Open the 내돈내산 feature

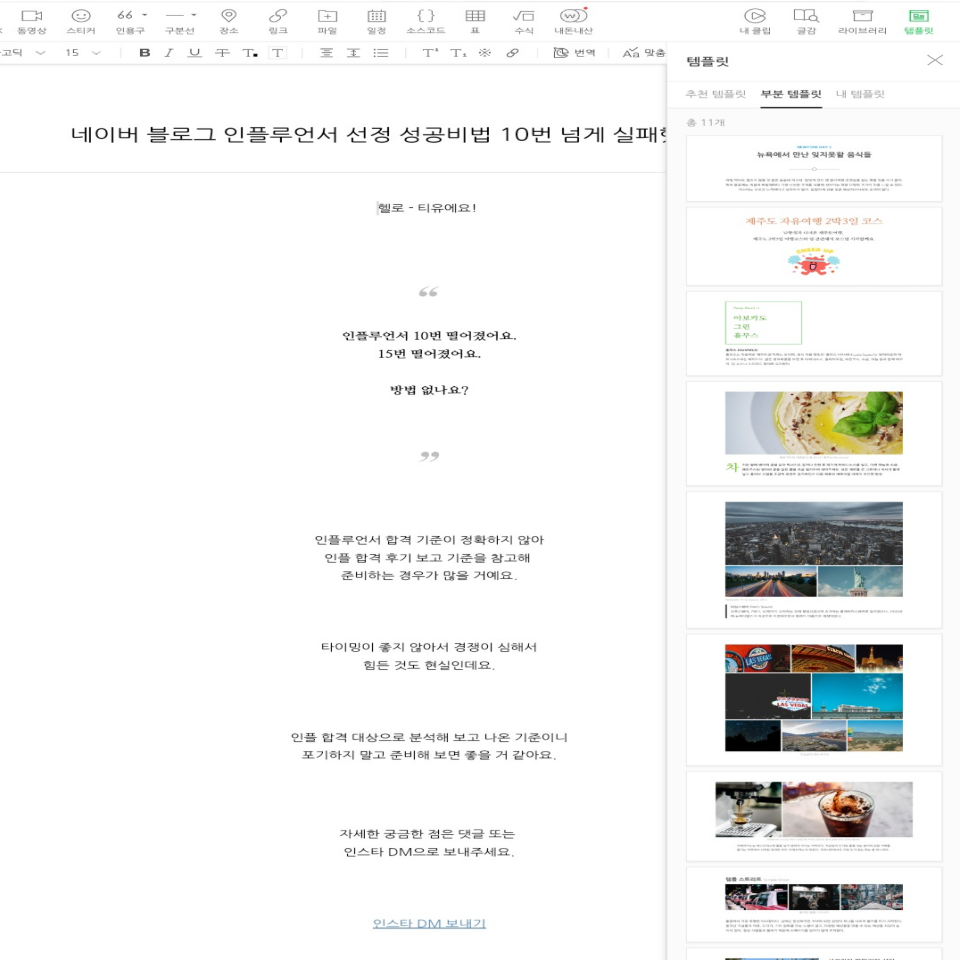pos(573,21)
